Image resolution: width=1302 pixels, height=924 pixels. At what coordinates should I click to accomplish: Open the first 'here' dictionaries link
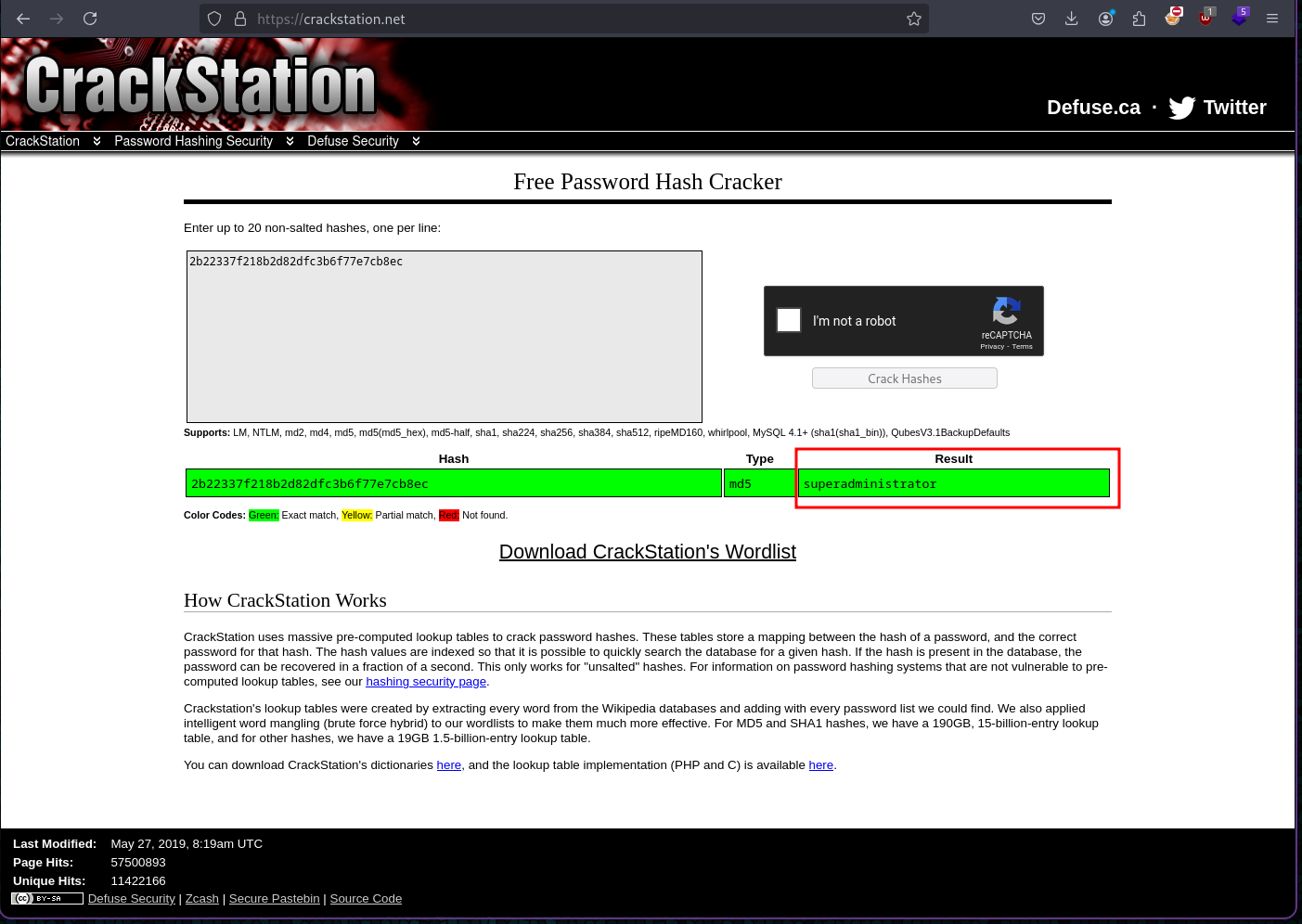449,765
